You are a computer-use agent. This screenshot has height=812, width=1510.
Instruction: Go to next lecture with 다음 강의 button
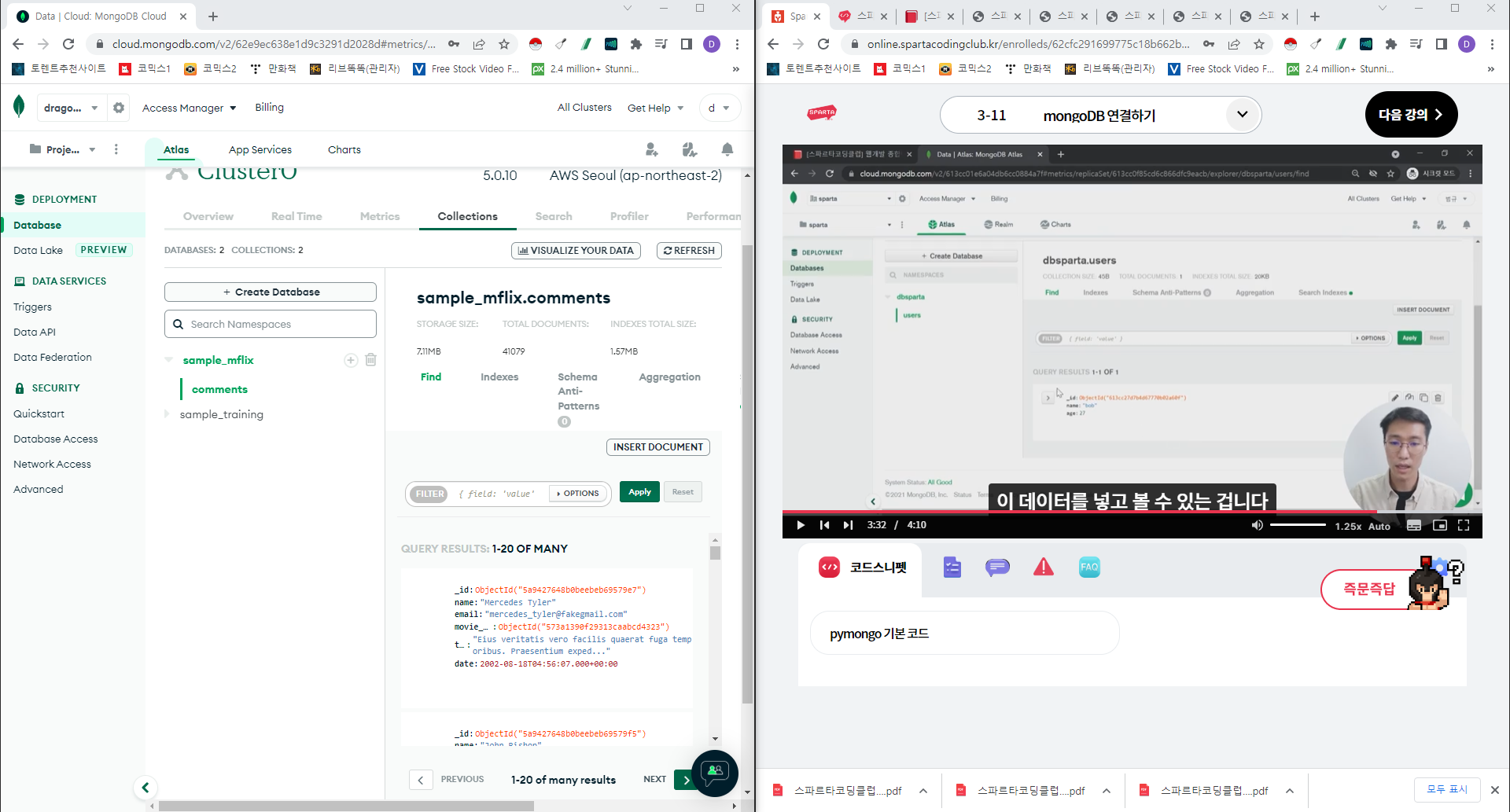pos(1412,115)
